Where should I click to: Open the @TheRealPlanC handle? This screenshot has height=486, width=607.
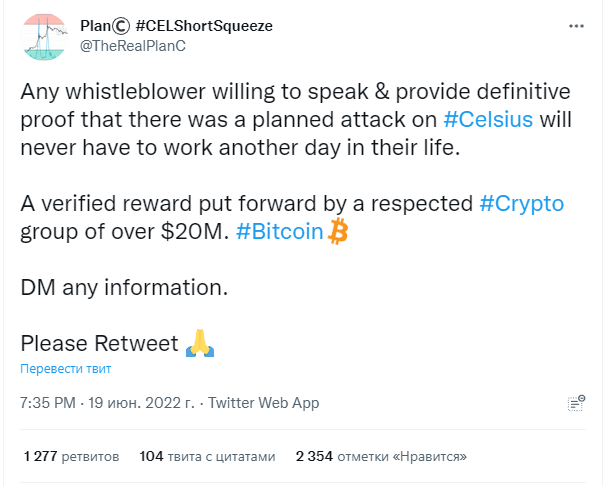pyautogui.click(x=133, y=46)
